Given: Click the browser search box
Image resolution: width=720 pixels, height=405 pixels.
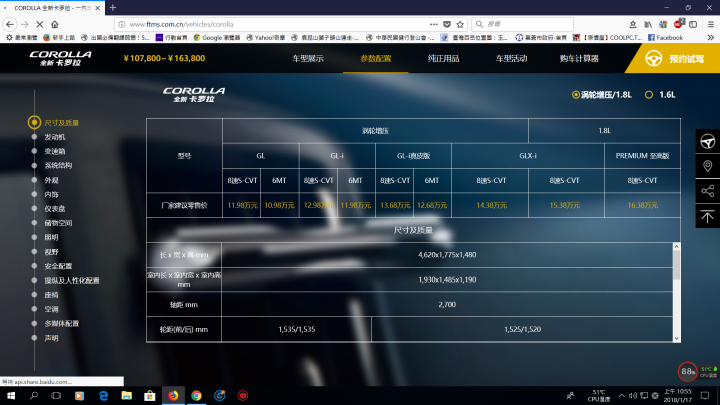Looking at the screenshot, I should [x=523, y=24].
